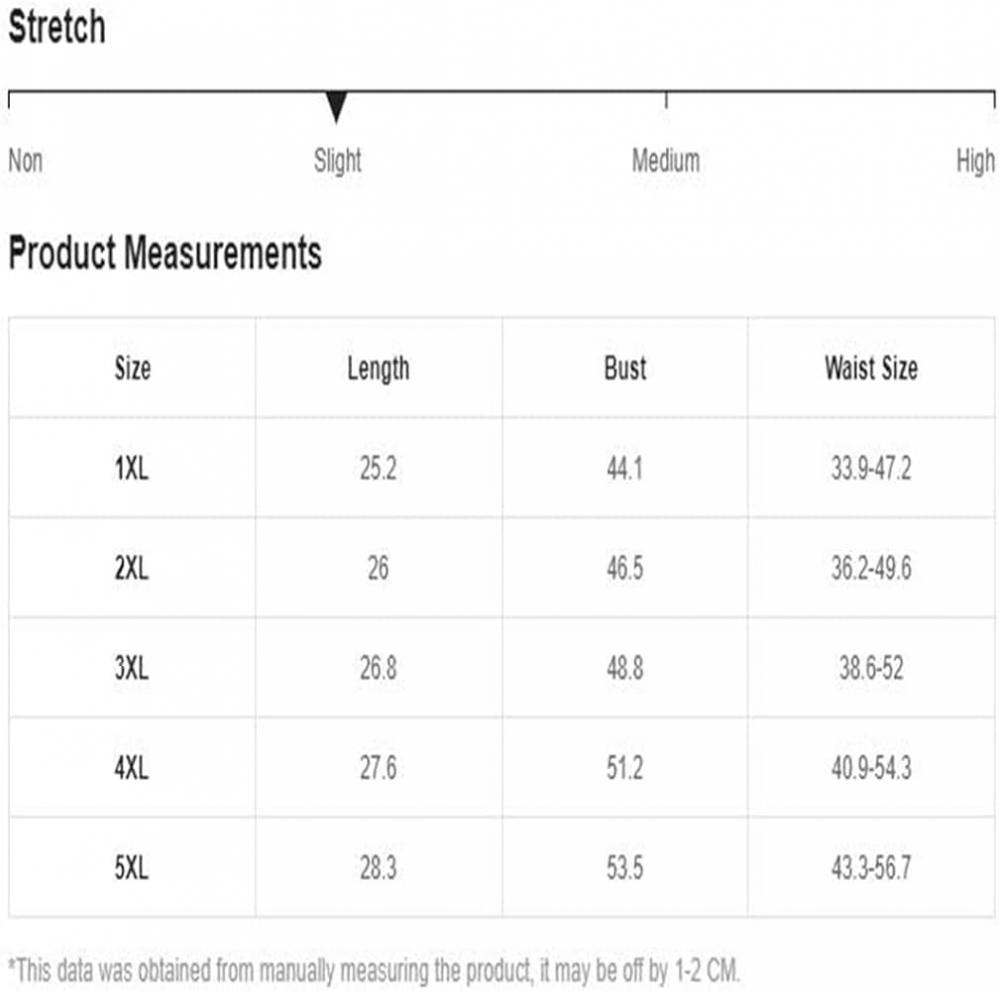
Task: Click the Stretch section heading
Action: (57, 27)
